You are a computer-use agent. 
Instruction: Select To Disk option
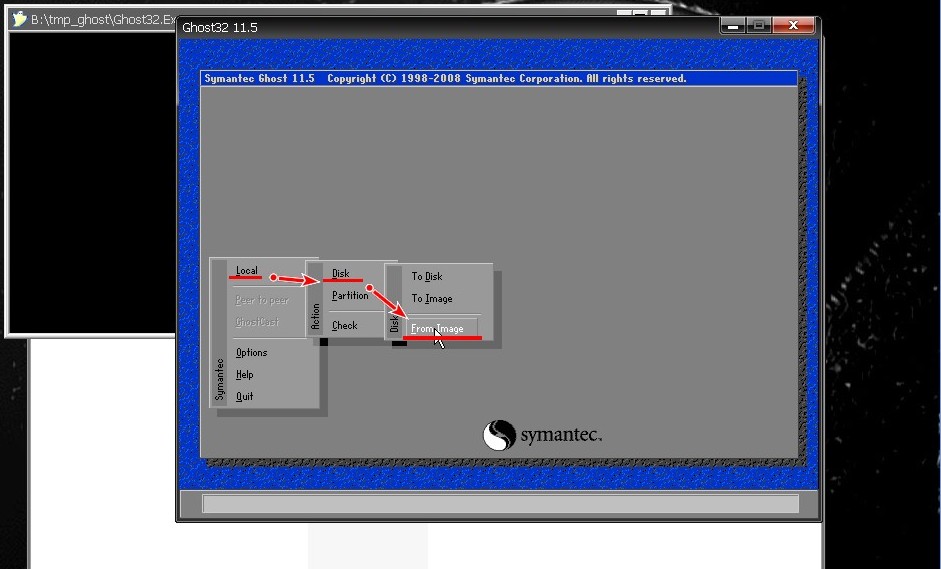coord(427,277)
